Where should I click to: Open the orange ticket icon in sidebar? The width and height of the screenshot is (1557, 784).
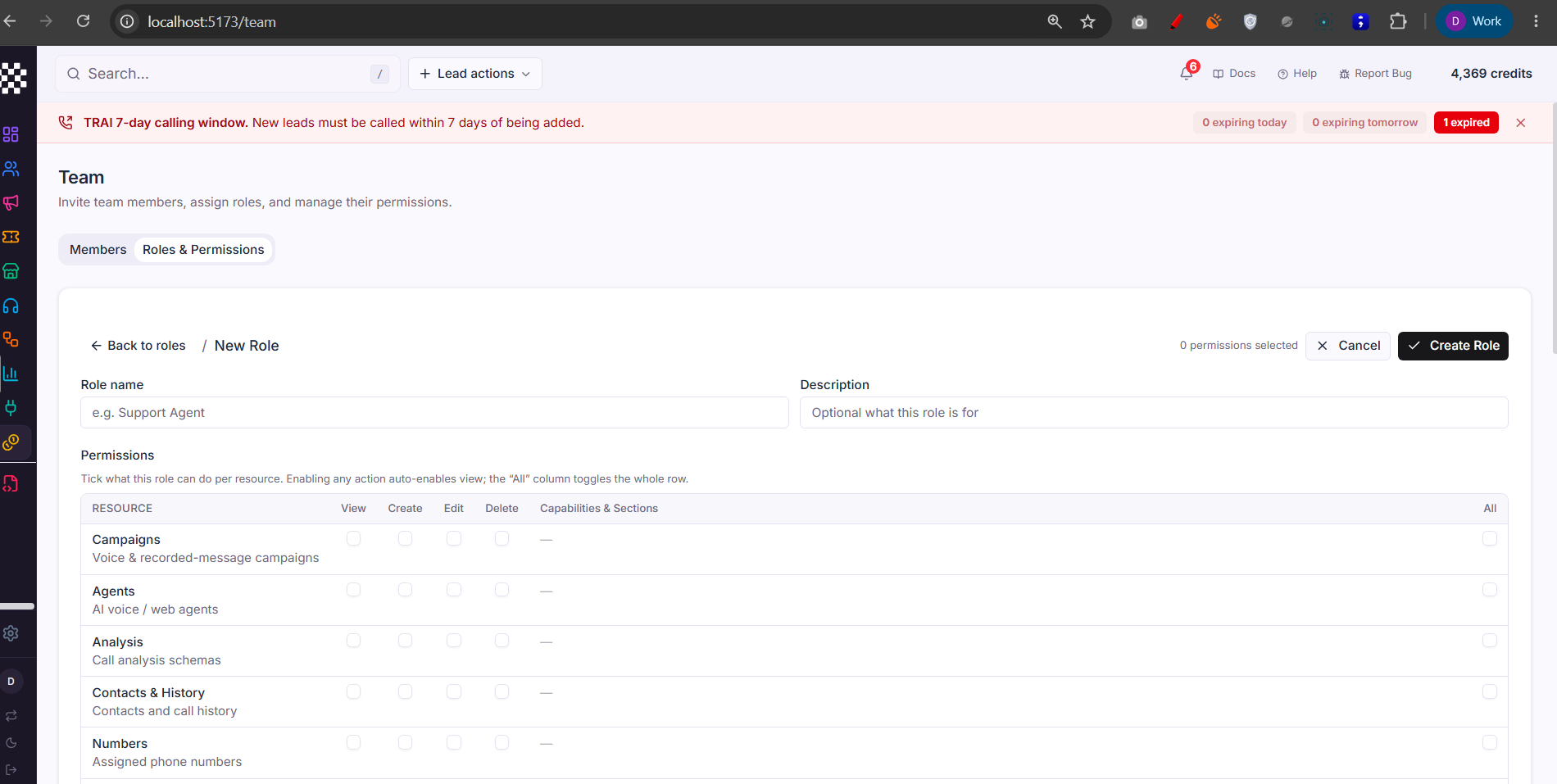(11, 237)
